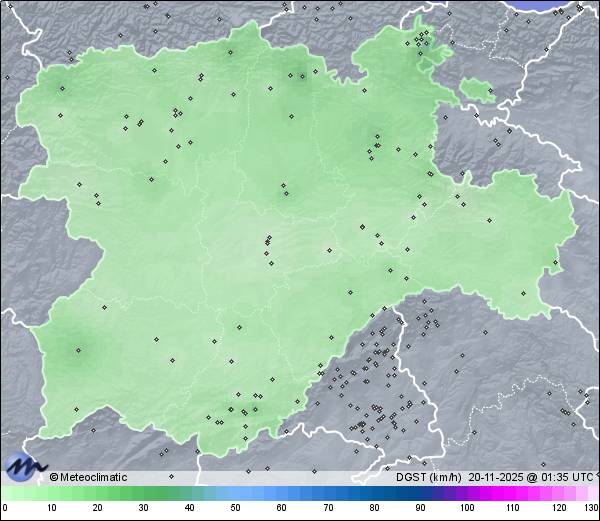
Task: Select the green 30 km/h legend color
Action: click(144, 493)
